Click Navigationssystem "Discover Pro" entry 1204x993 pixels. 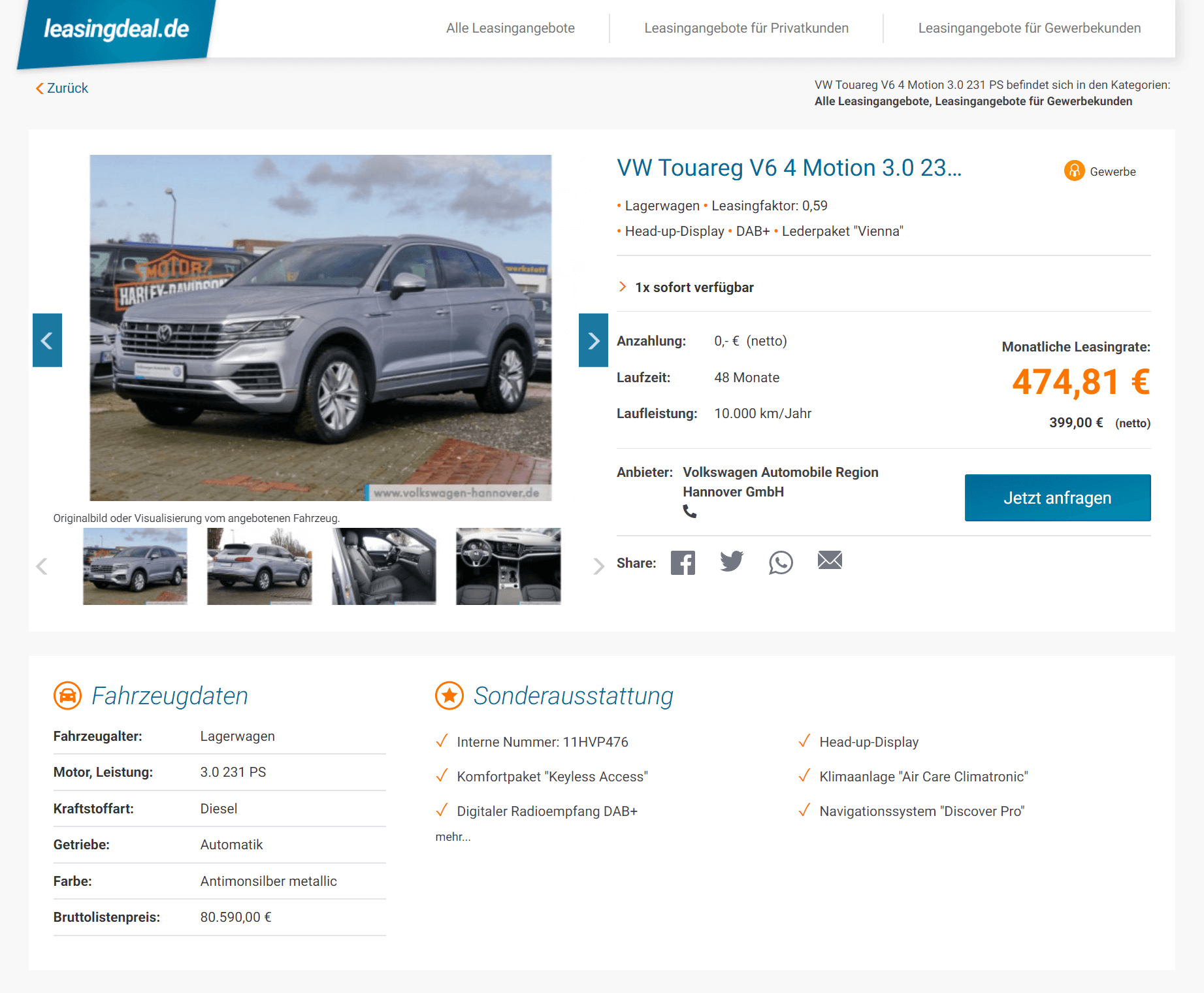tap(922, 811)
